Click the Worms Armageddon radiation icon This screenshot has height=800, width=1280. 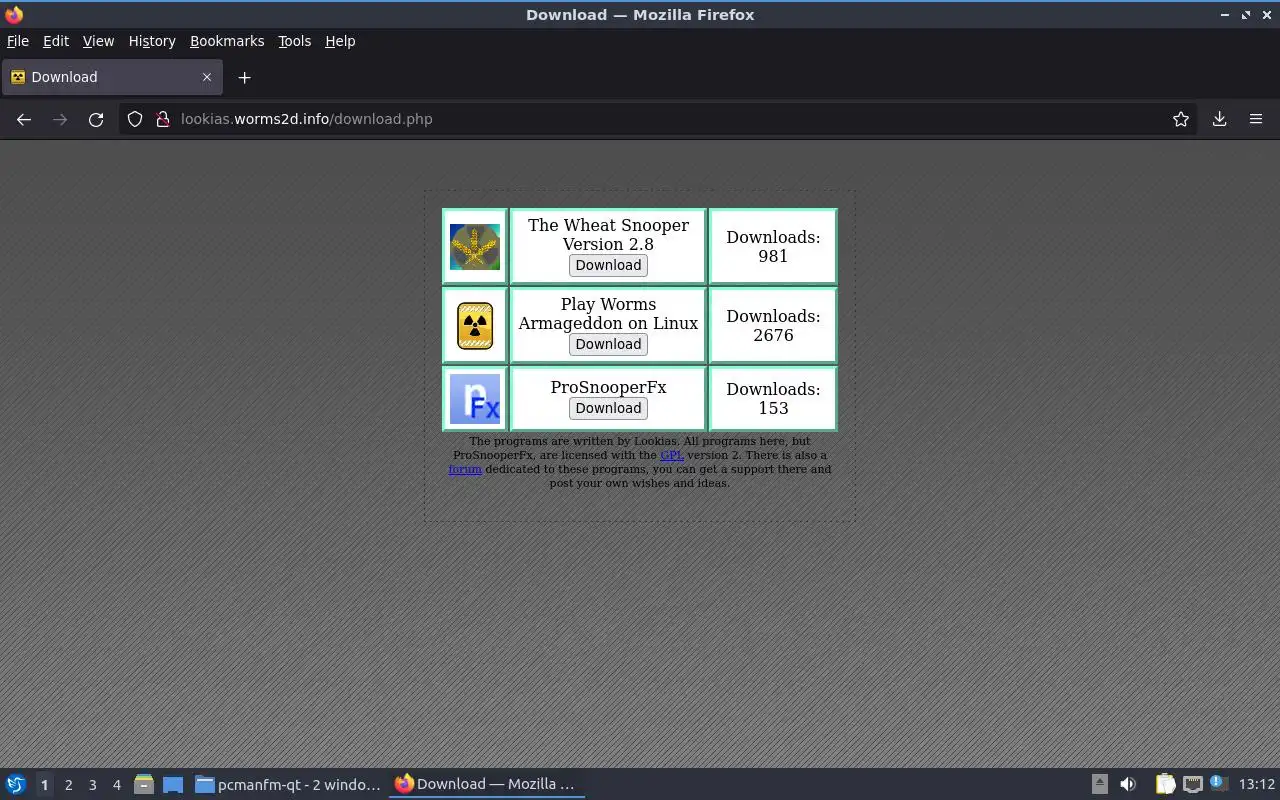(x=475, y=326)
